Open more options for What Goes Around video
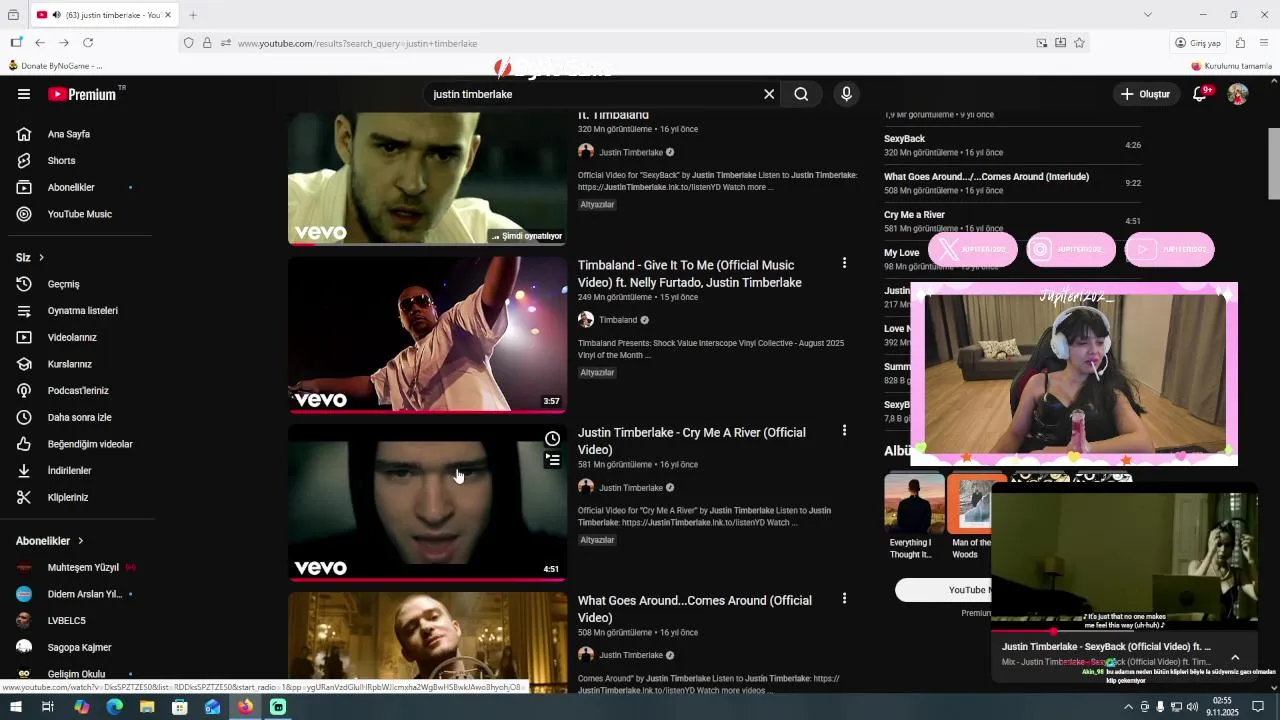Viewport: 1280px width, 720px height. point(844,598)
